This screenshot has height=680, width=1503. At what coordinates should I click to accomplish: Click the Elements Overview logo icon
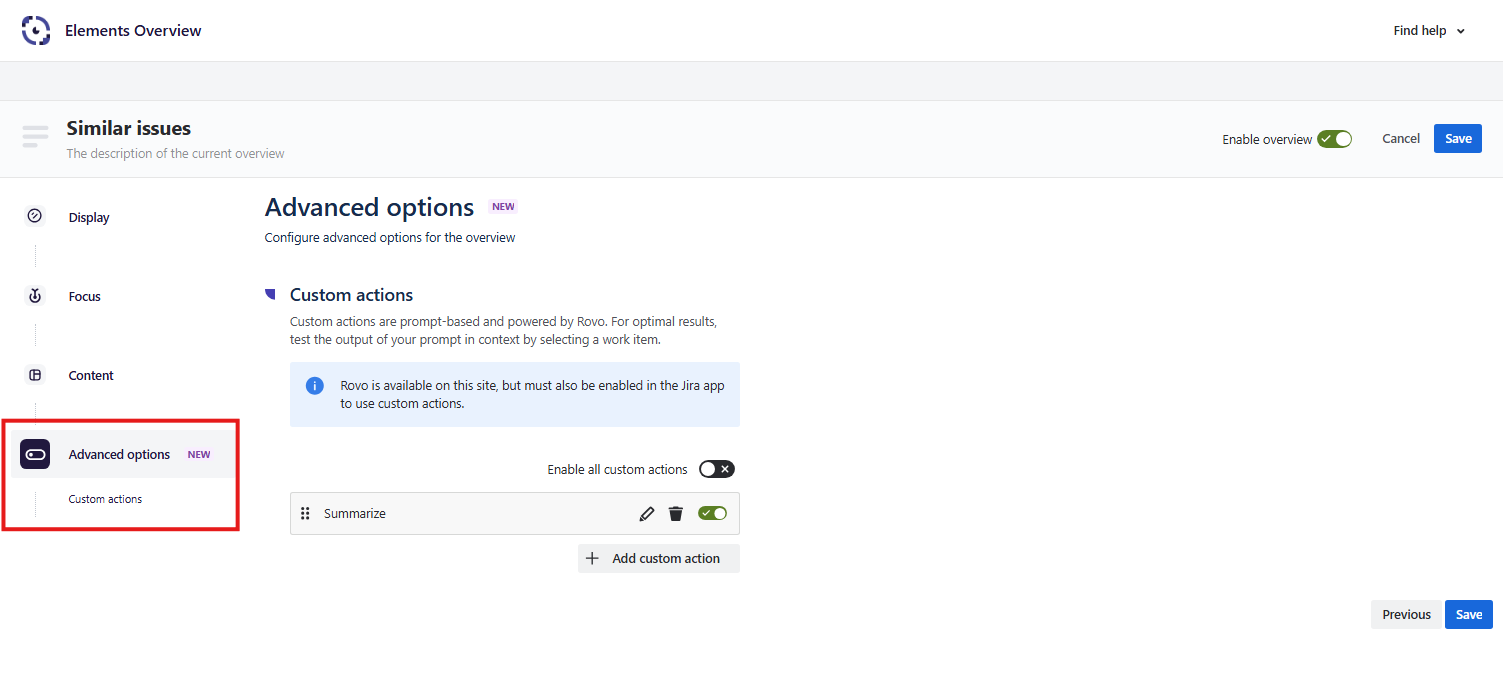coord(36,31)
